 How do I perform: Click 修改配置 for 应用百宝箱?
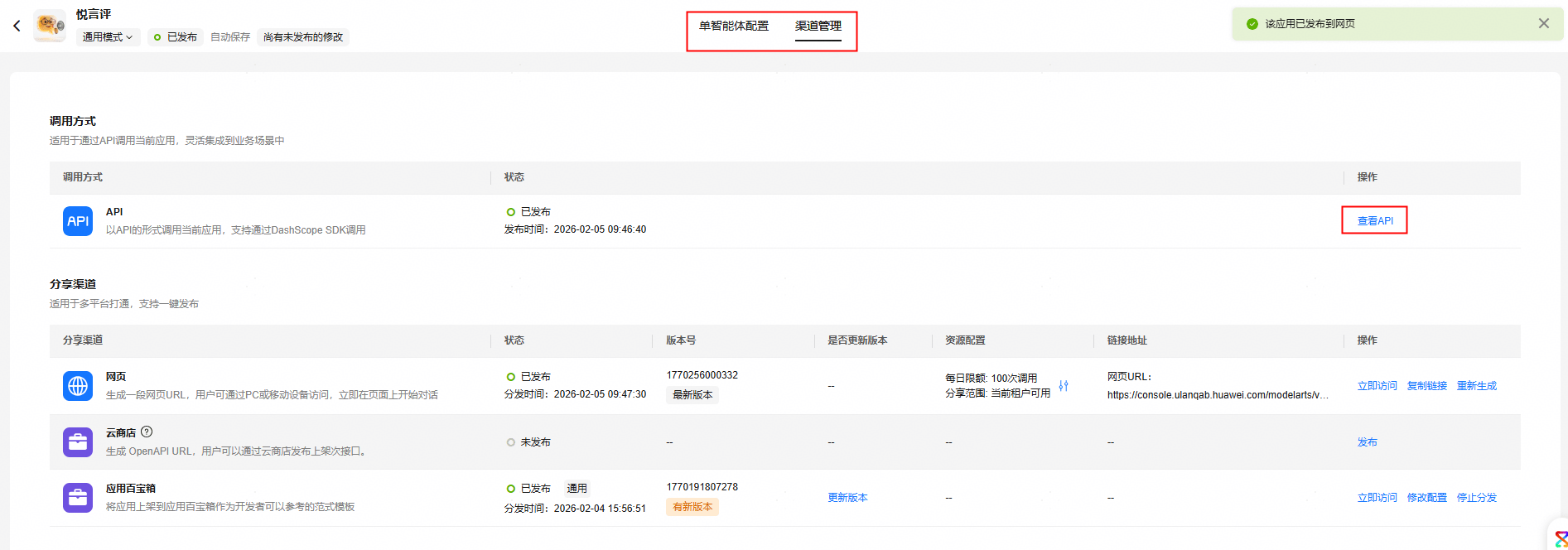[x=1426, y=498]
